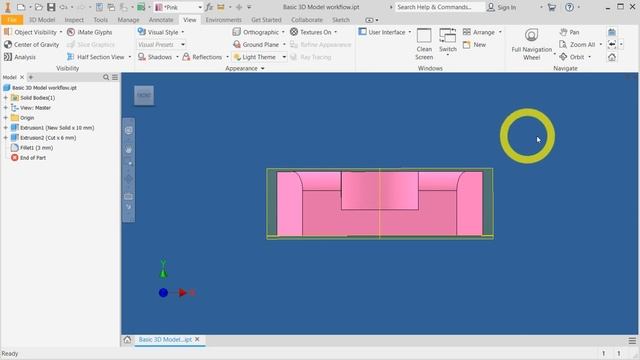Expand the Appearance panel arrow

(262, 69)
